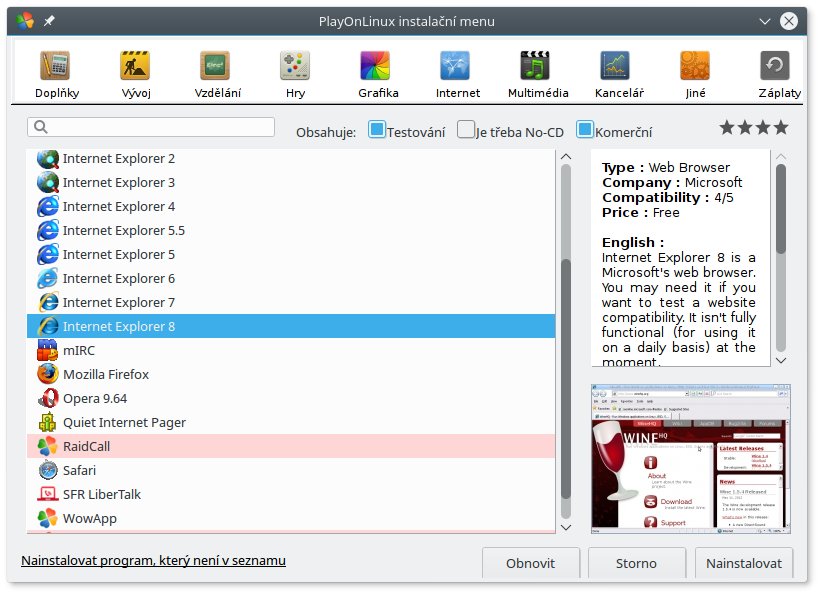The width and height of the screenshot is (820, 595).
Task: Click the search input field
Action: tap(151, 127)
